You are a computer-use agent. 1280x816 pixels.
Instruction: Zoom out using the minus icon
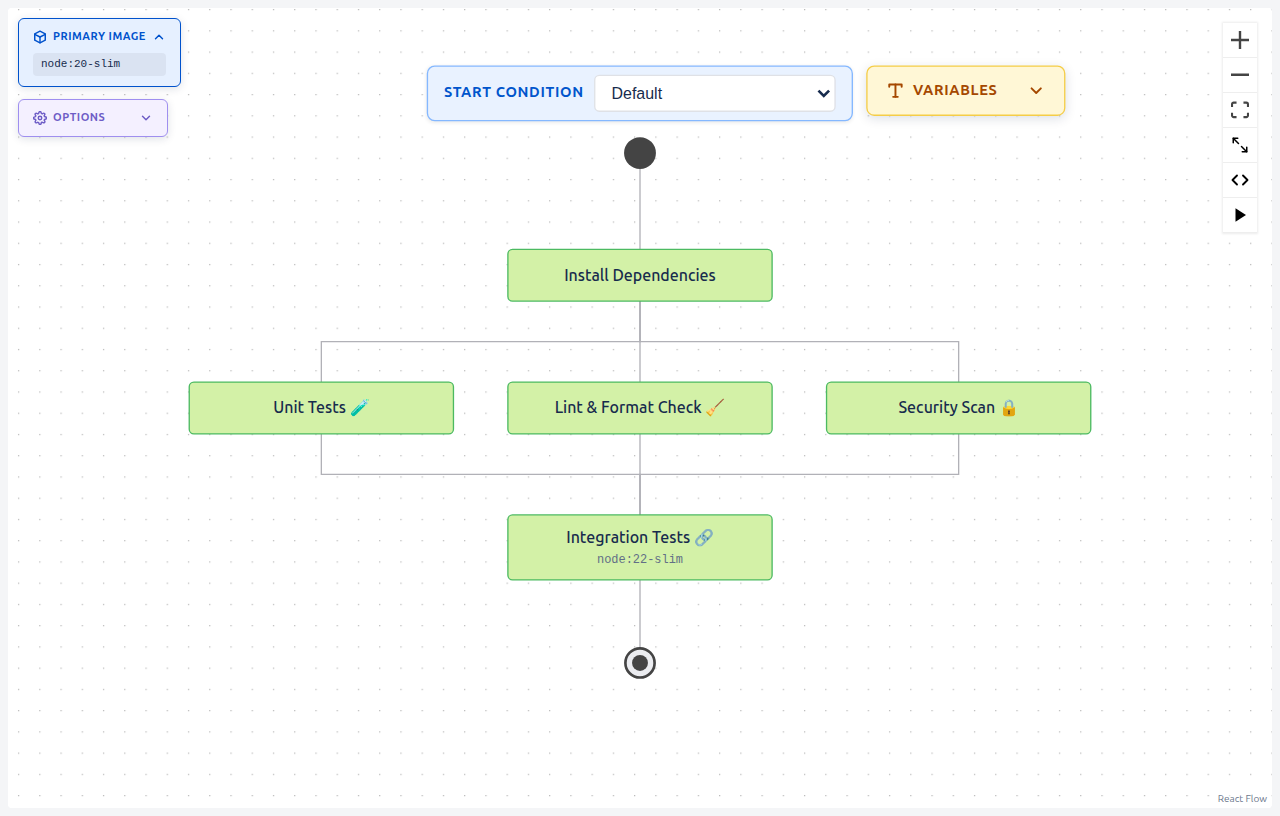point(1239,75)
